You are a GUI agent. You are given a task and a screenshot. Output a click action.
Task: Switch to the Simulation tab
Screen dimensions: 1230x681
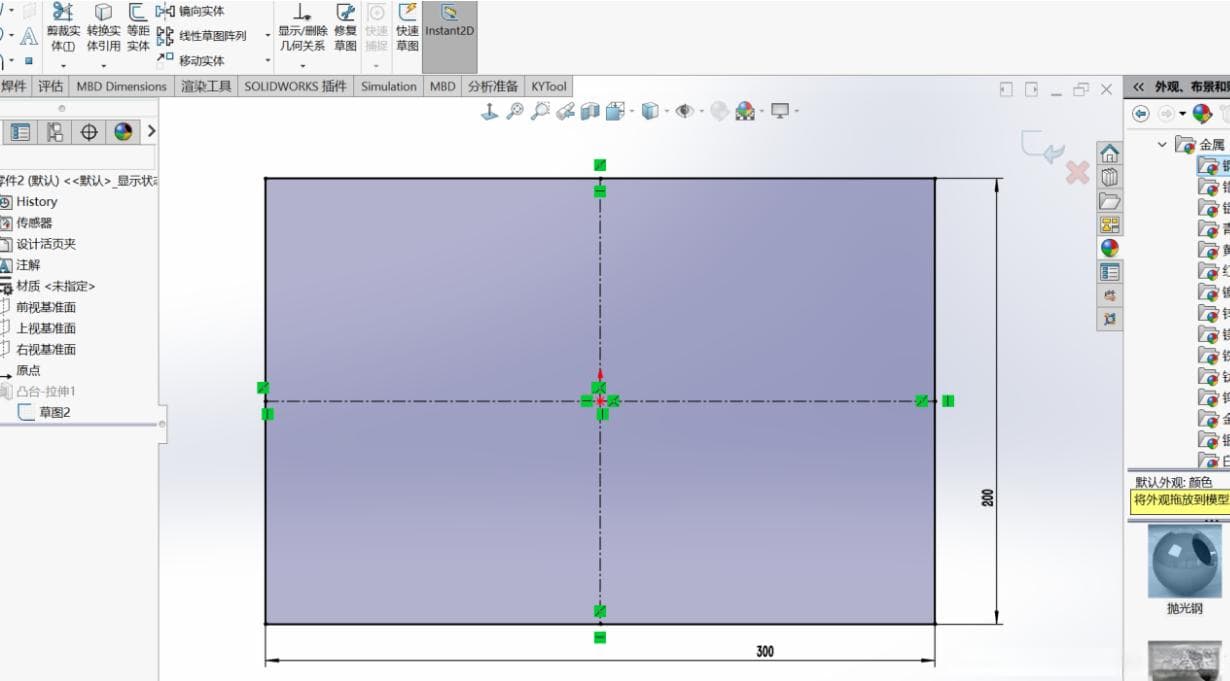(389, 86)
